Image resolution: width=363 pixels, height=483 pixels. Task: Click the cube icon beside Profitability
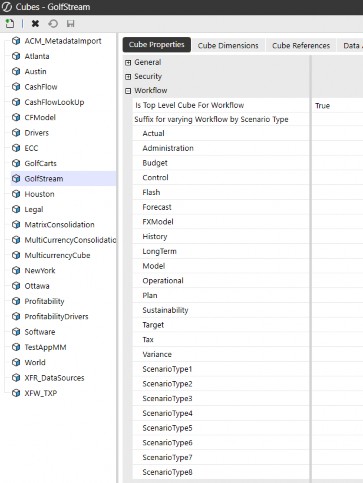coord(16,301)
